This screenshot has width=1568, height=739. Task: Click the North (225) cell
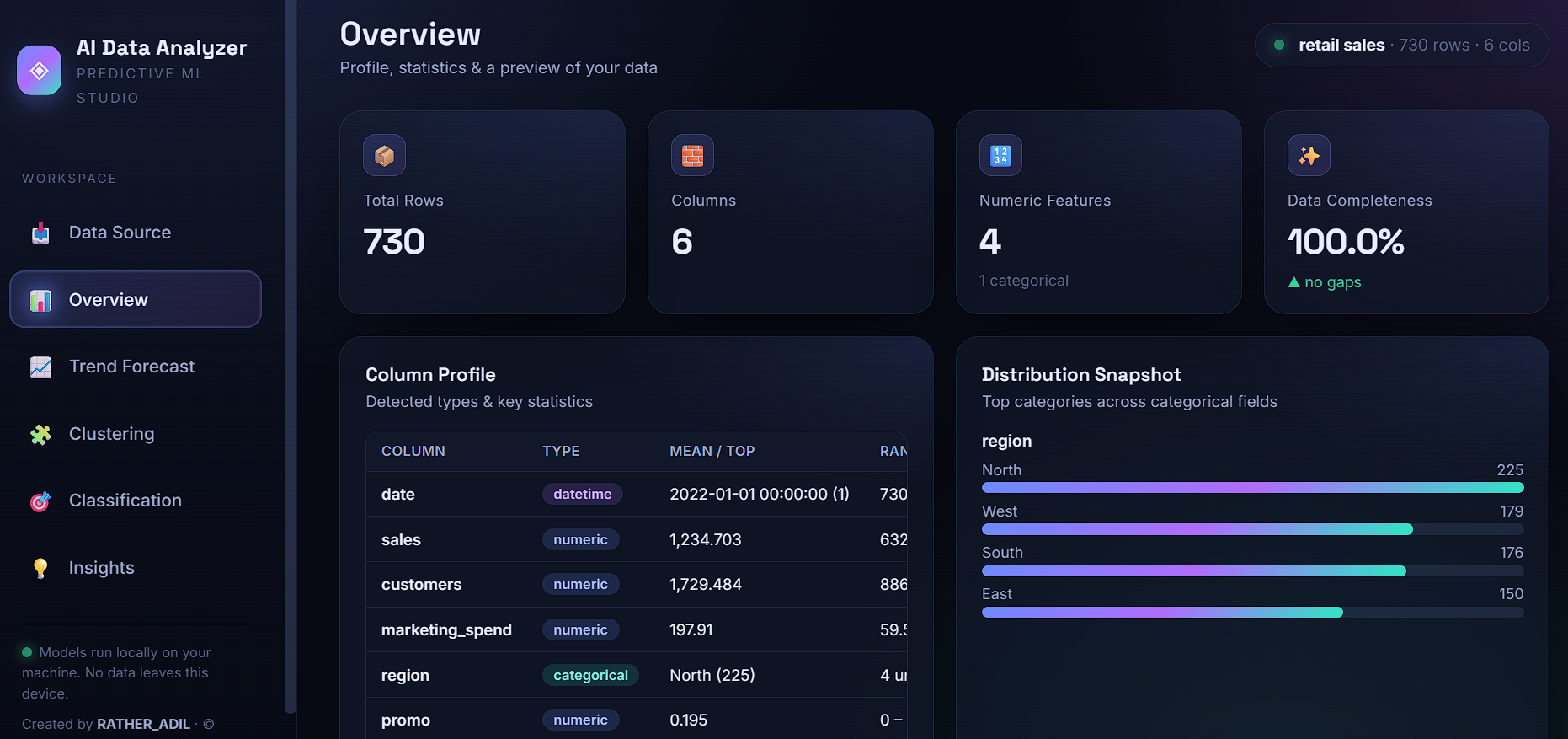712,675
